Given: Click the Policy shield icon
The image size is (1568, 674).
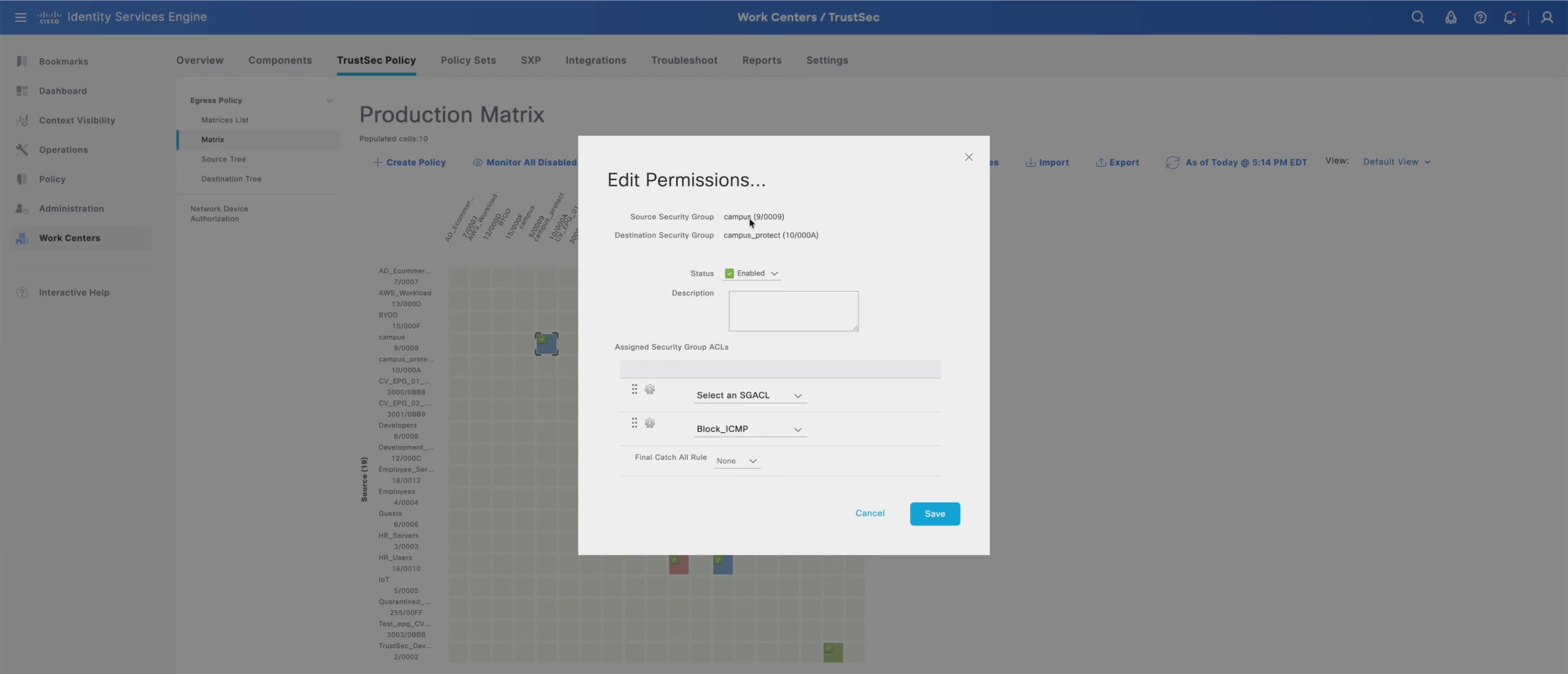Looking at the screenshot, I should tap(22, 179).
